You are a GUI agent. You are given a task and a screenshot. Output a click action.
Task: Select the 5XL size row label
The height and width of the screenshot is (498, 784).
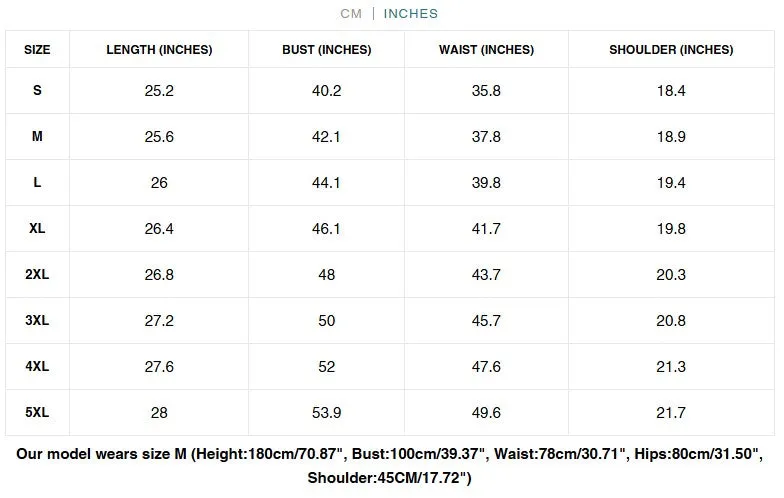pos(38,412)
